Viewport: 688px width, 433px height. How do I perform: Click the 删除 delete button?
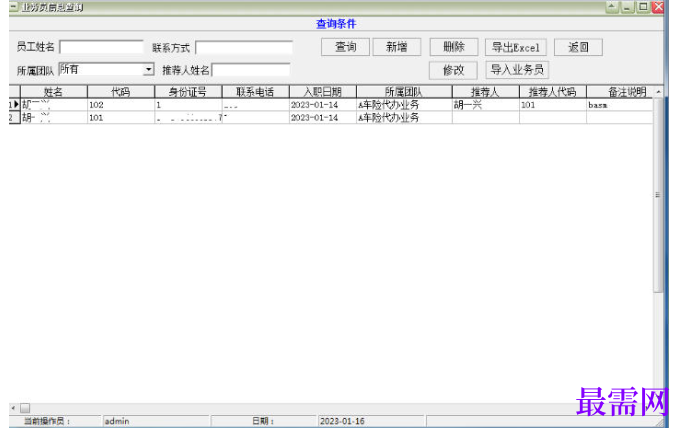(453, 47)
